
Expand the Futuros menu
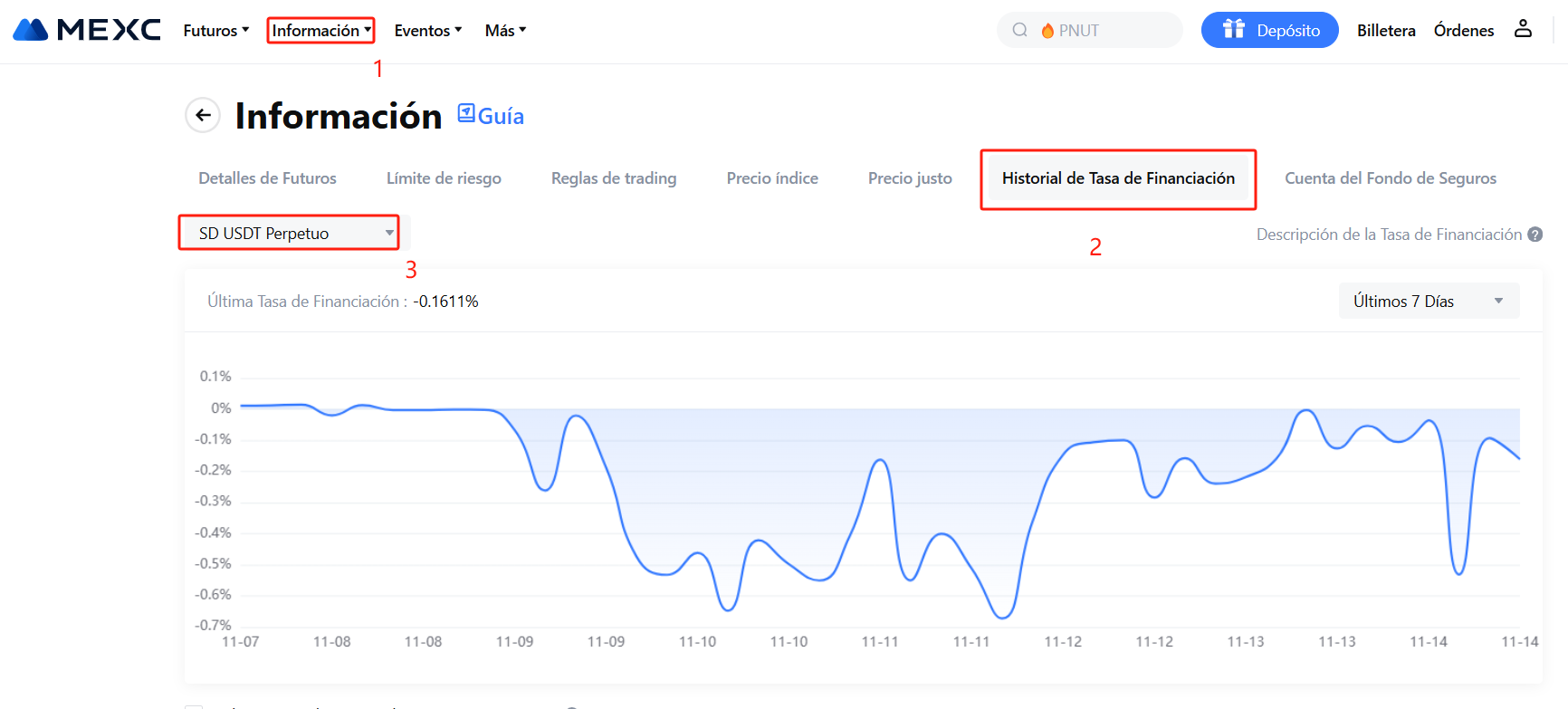click(x=215, y=31)
